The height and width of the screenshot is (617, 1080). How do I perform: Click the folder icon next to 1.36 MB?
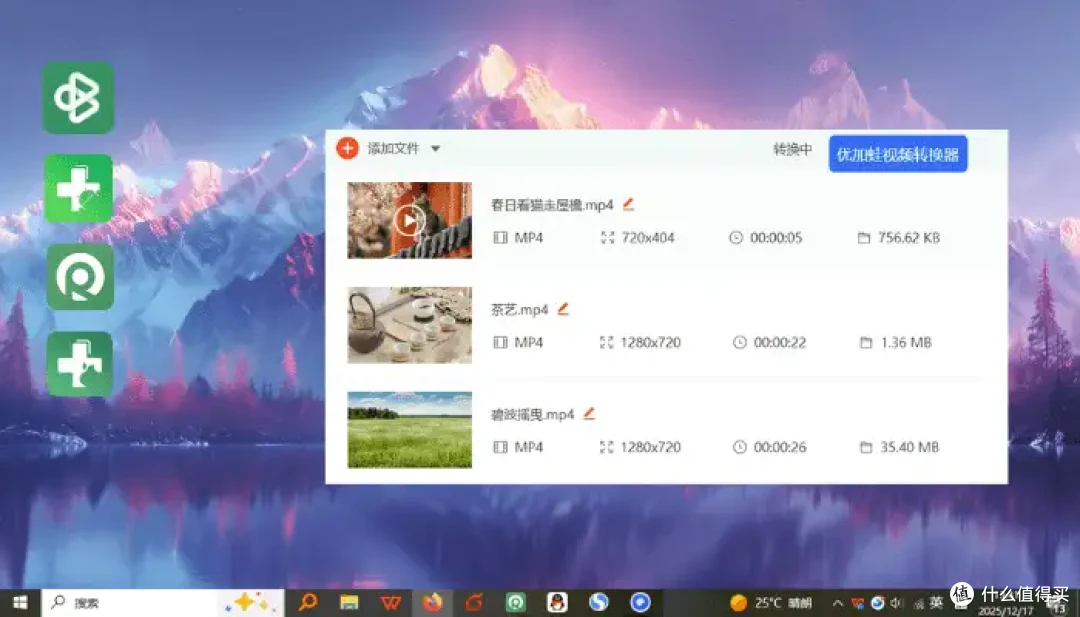pos(866,342)
